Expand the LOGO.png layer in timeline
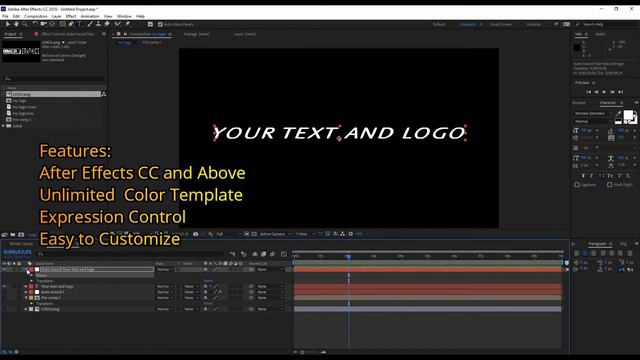 pos(26,309)
